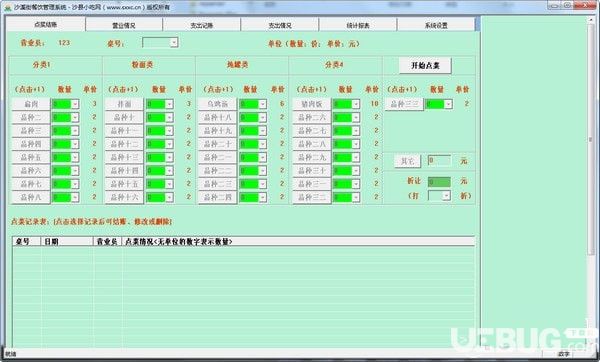Viewport: 600px width, 362px height.
Task: Open the 系统设置 tab
Action: (436, 25)
